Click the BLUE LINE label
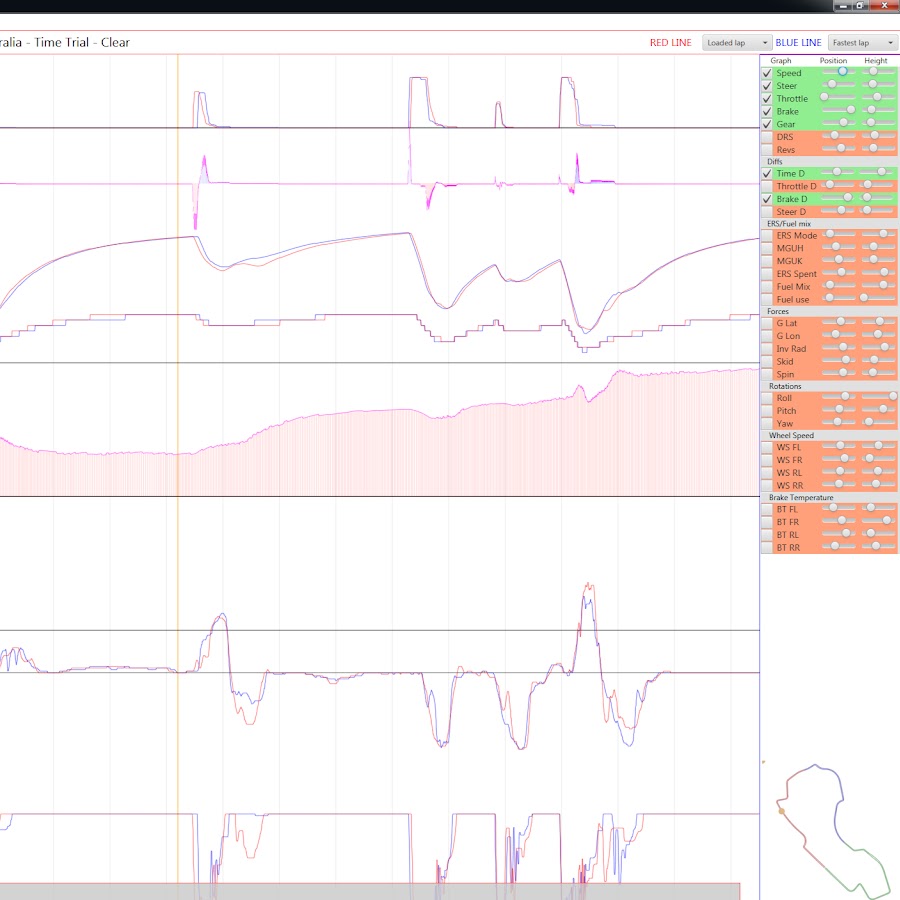The height and width of the screenshot is (900, 900). pos(798,42)
